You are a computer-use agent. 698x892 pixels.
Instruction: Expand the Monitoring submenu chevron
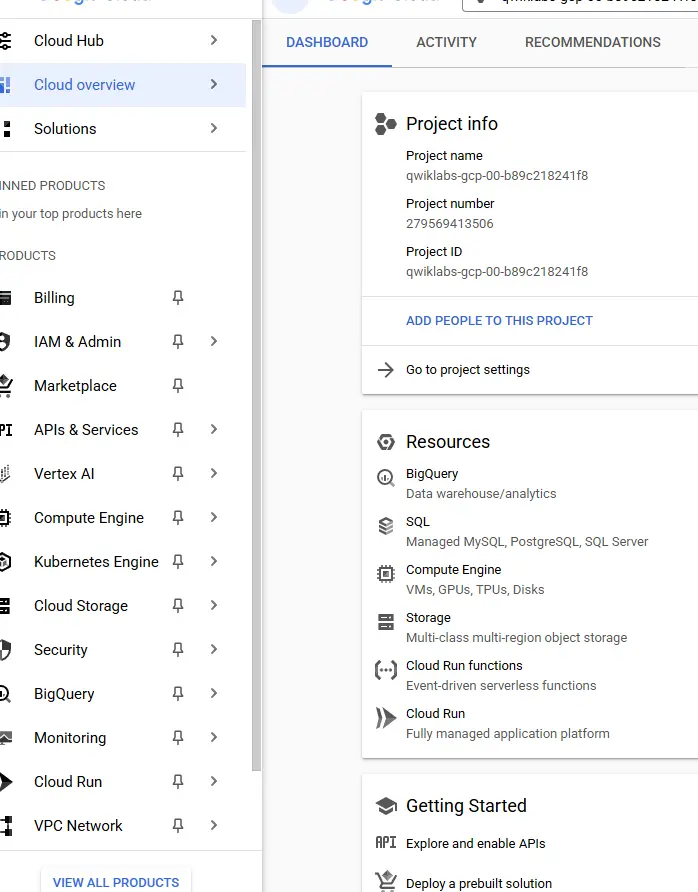click(214, 737)
